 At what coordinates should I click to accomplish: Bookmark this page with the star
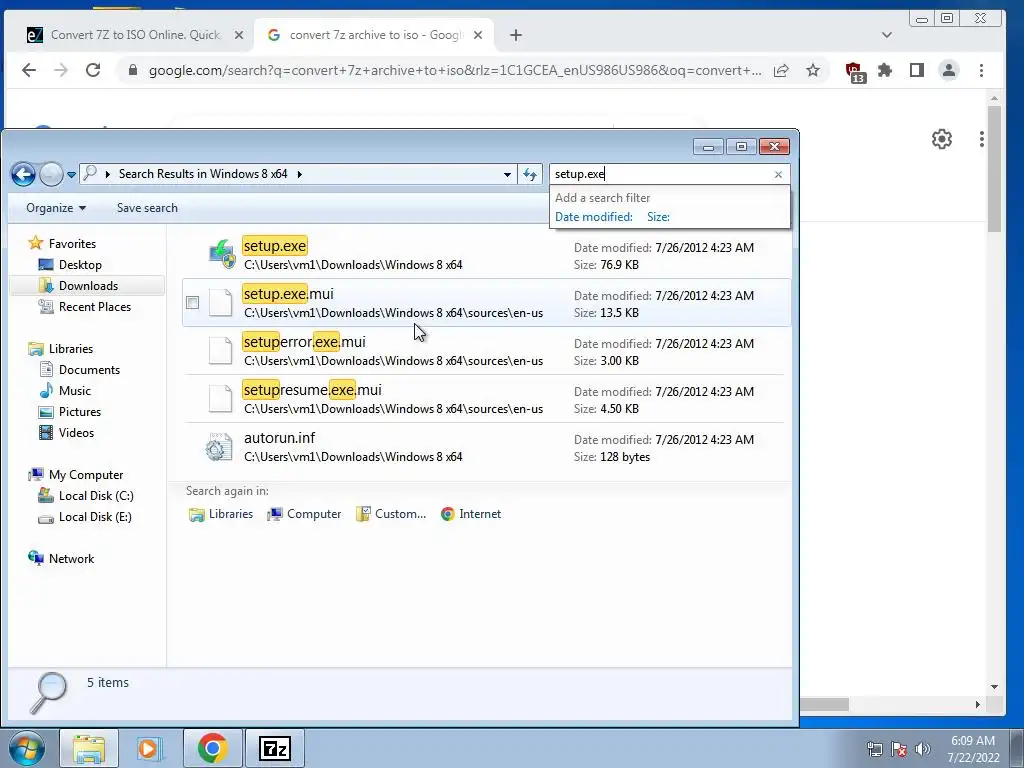(x=812, y=71)
